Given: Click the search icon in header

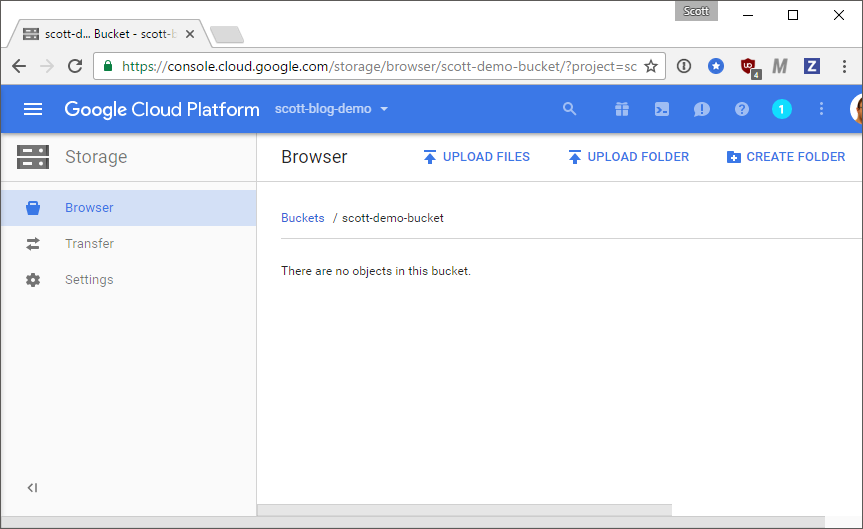Looking at the screenshot, I should coord(570,109).
